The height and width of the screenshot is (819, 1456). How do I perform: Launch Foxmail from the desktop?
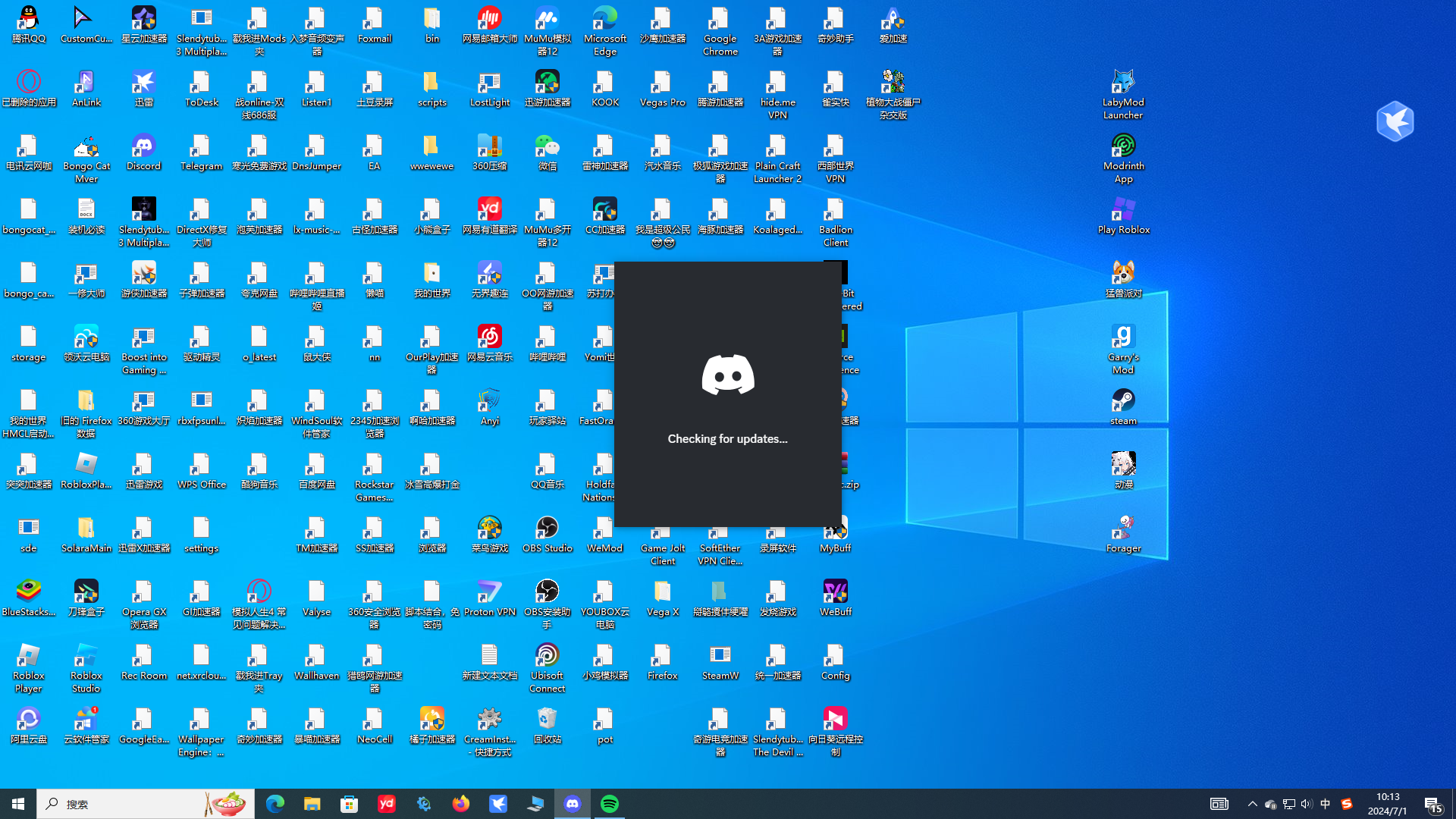click(x=375, y=24)
